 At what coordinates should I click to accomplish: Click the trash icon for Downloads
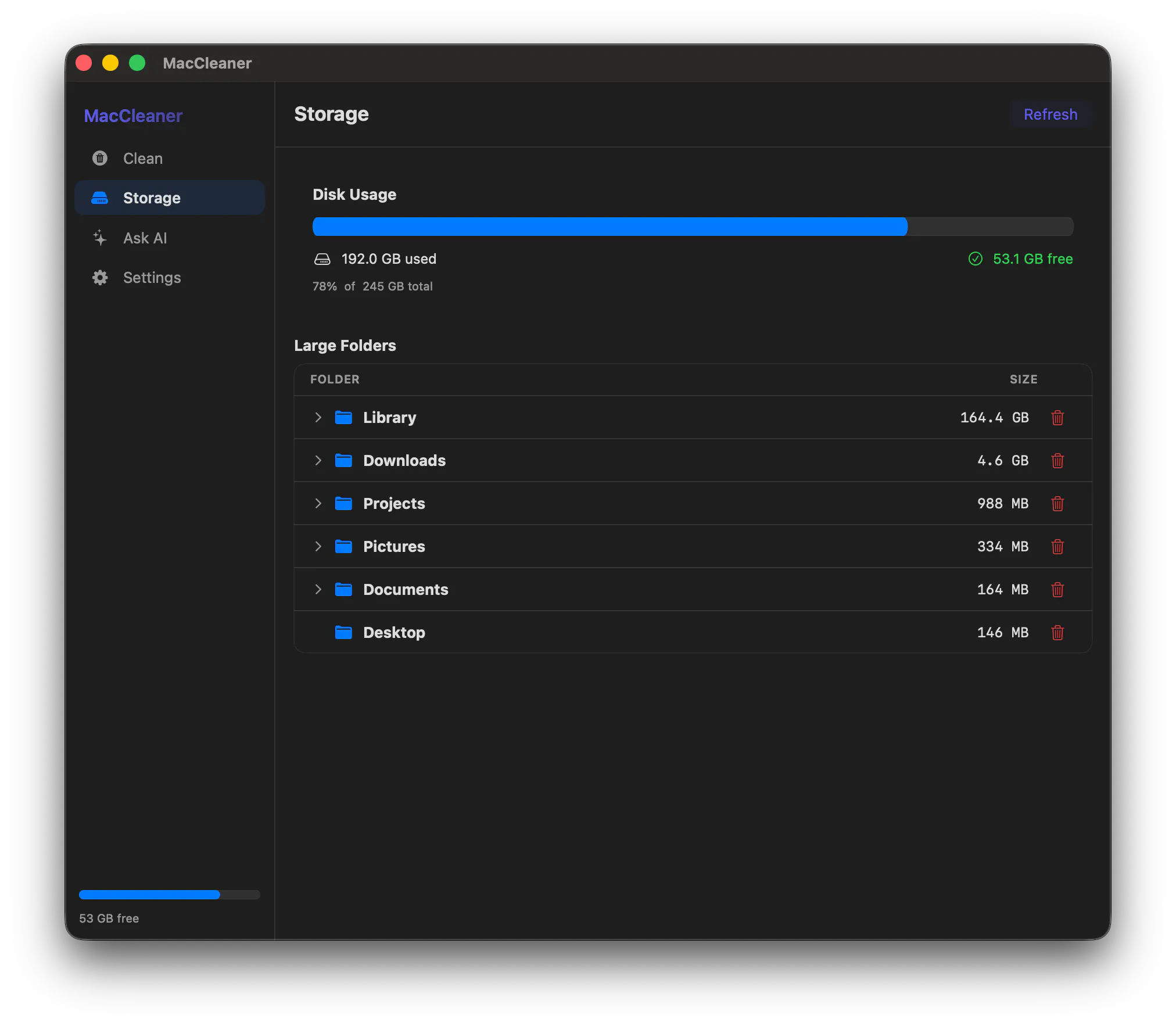[1057, 461]
